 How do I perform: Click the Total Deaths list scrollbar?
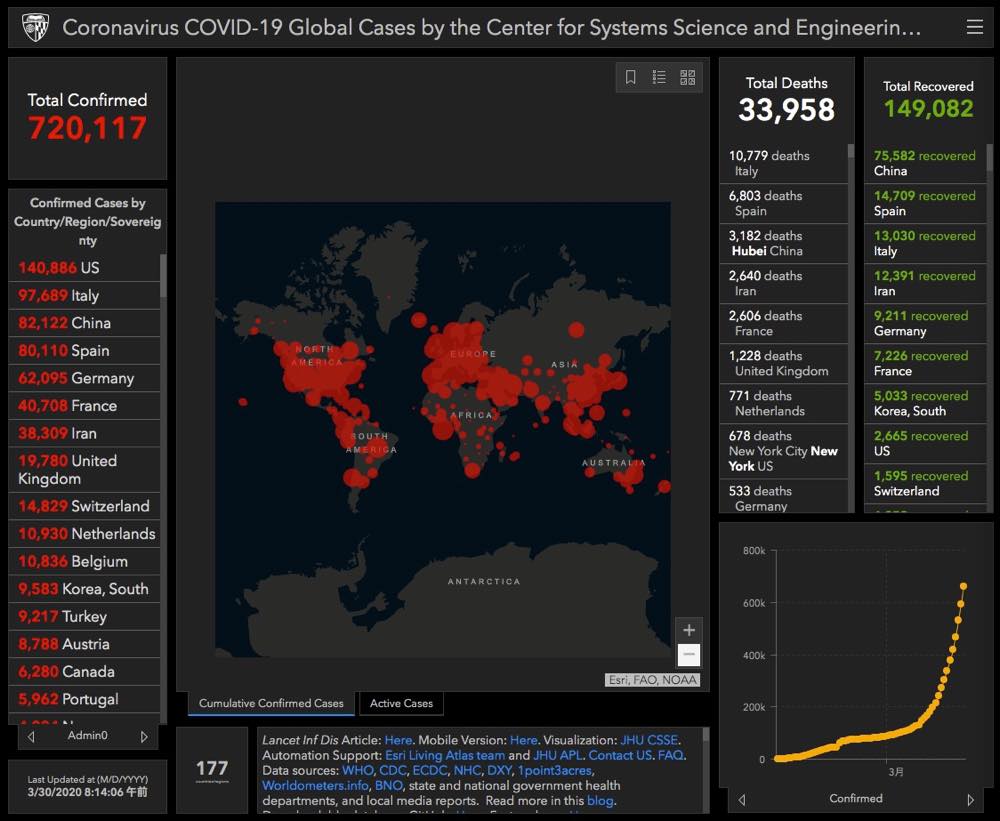pos(850,151)
